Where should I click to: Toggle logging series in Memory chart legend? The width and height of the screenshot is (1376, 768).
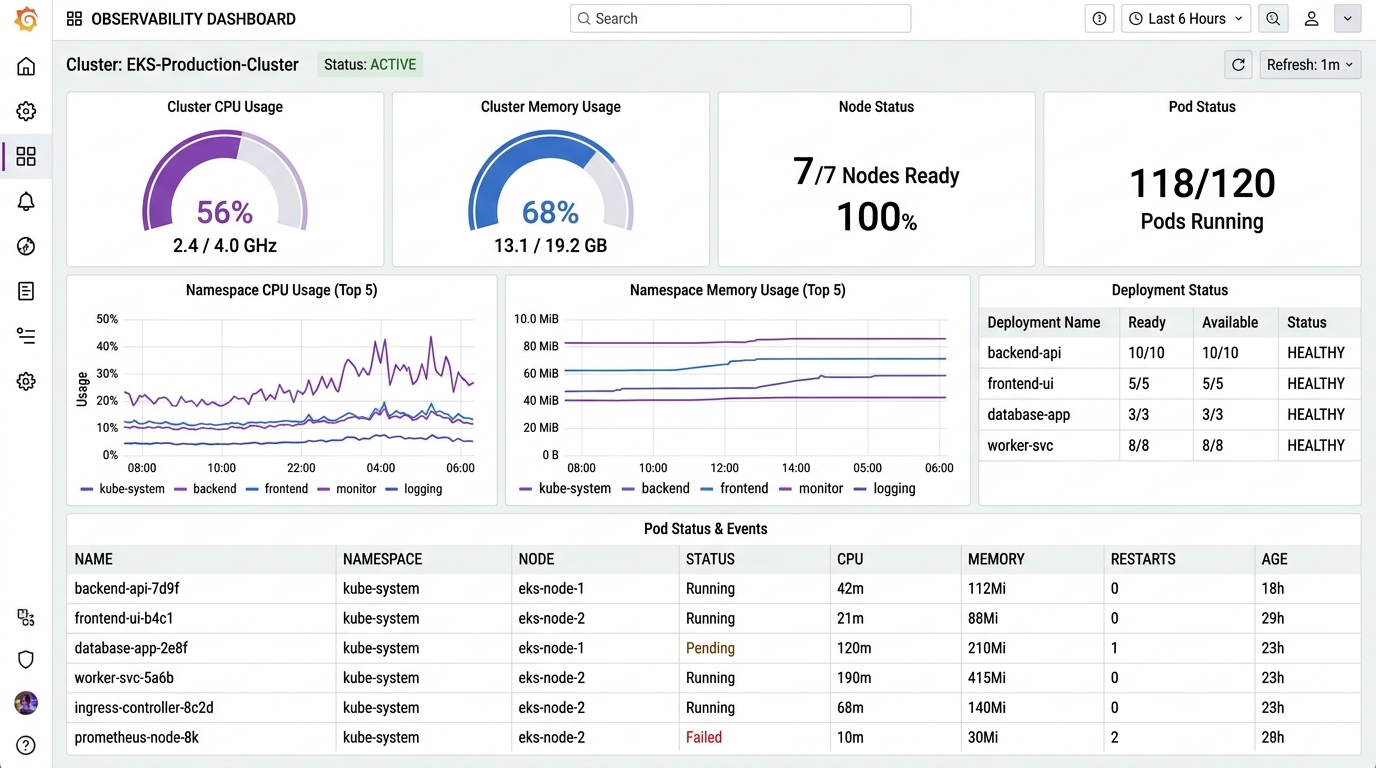tap(885, 489)
